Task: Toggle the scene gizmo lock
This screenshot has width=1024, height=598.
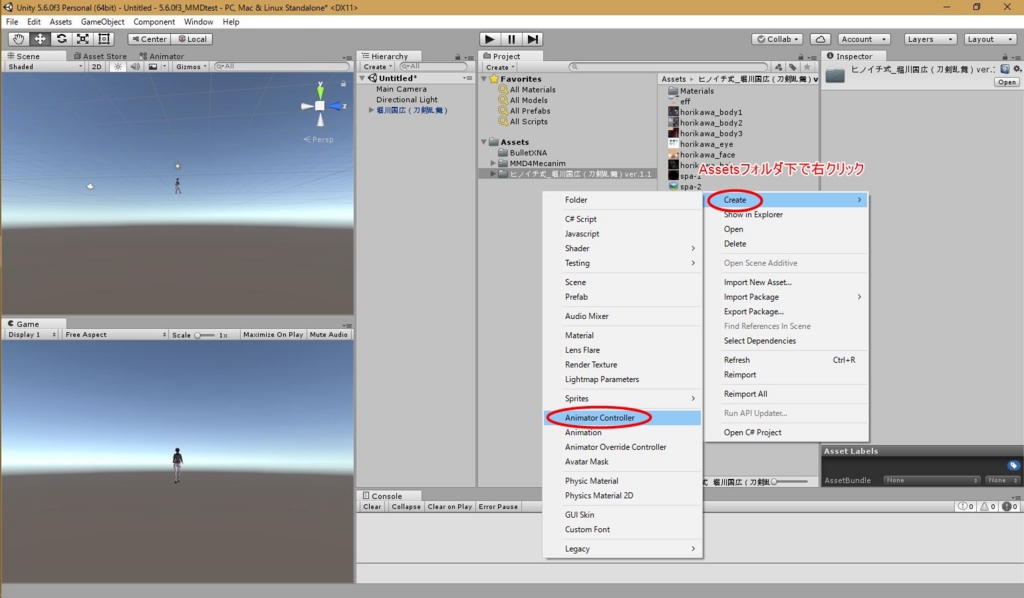Action: point(343,84)
